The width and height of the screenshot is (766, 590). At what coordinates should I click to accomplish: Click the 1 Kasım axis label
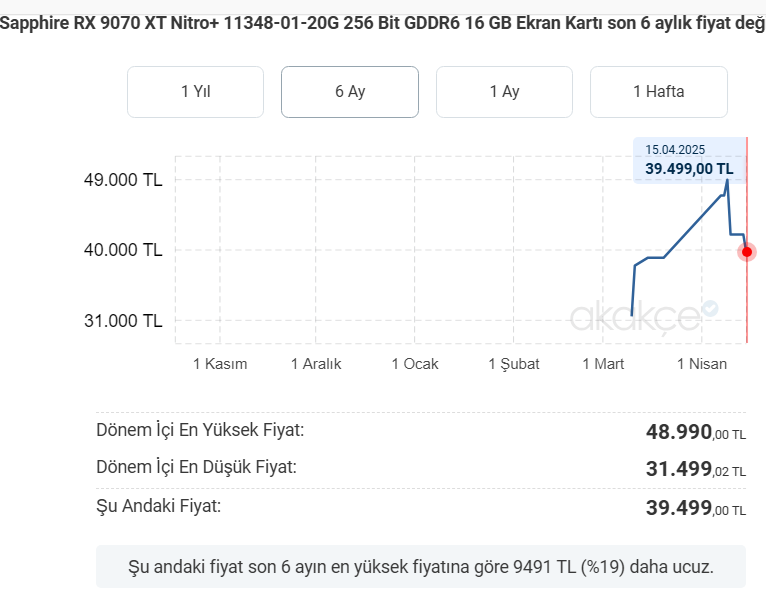(x=220, y=364)
